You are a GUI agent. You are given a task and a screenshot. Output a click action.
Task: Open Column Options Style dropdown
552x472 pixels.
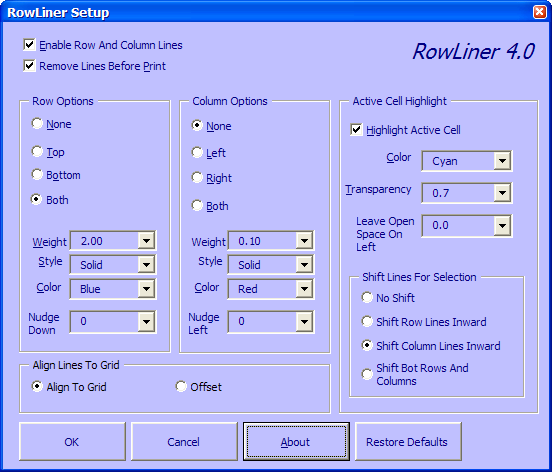(x=305, y=265)
